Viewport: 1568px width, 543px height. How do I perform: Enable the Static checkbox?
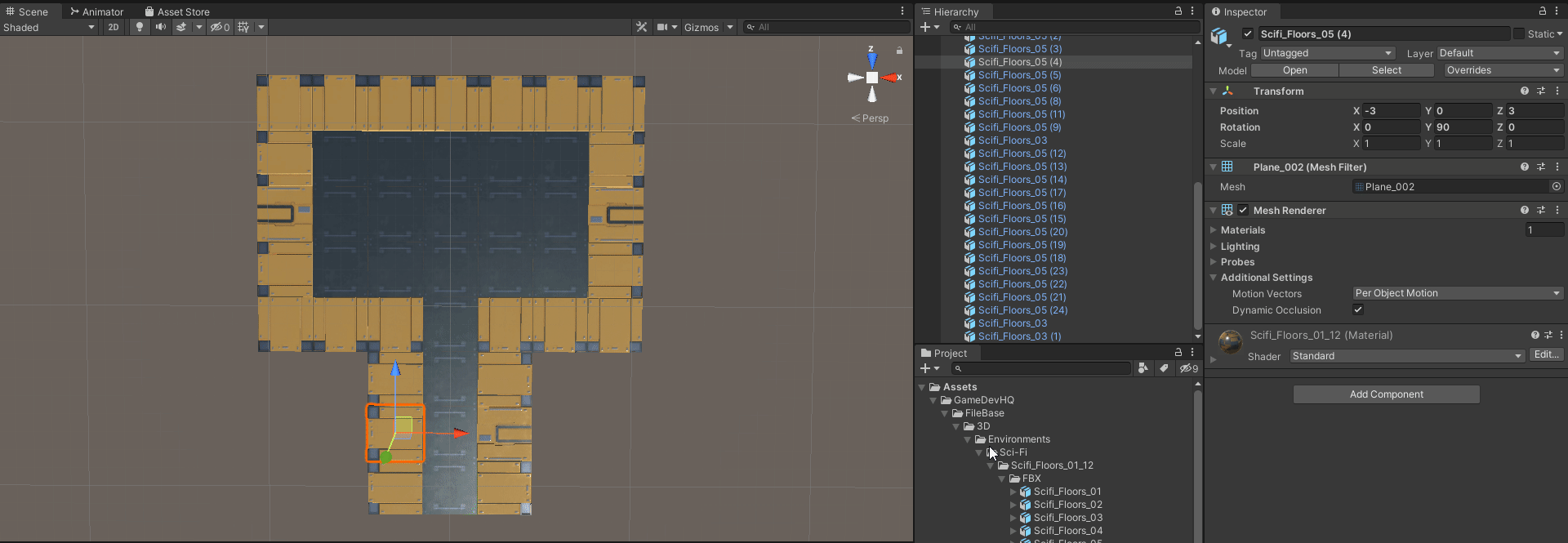tap(1519, 33)
